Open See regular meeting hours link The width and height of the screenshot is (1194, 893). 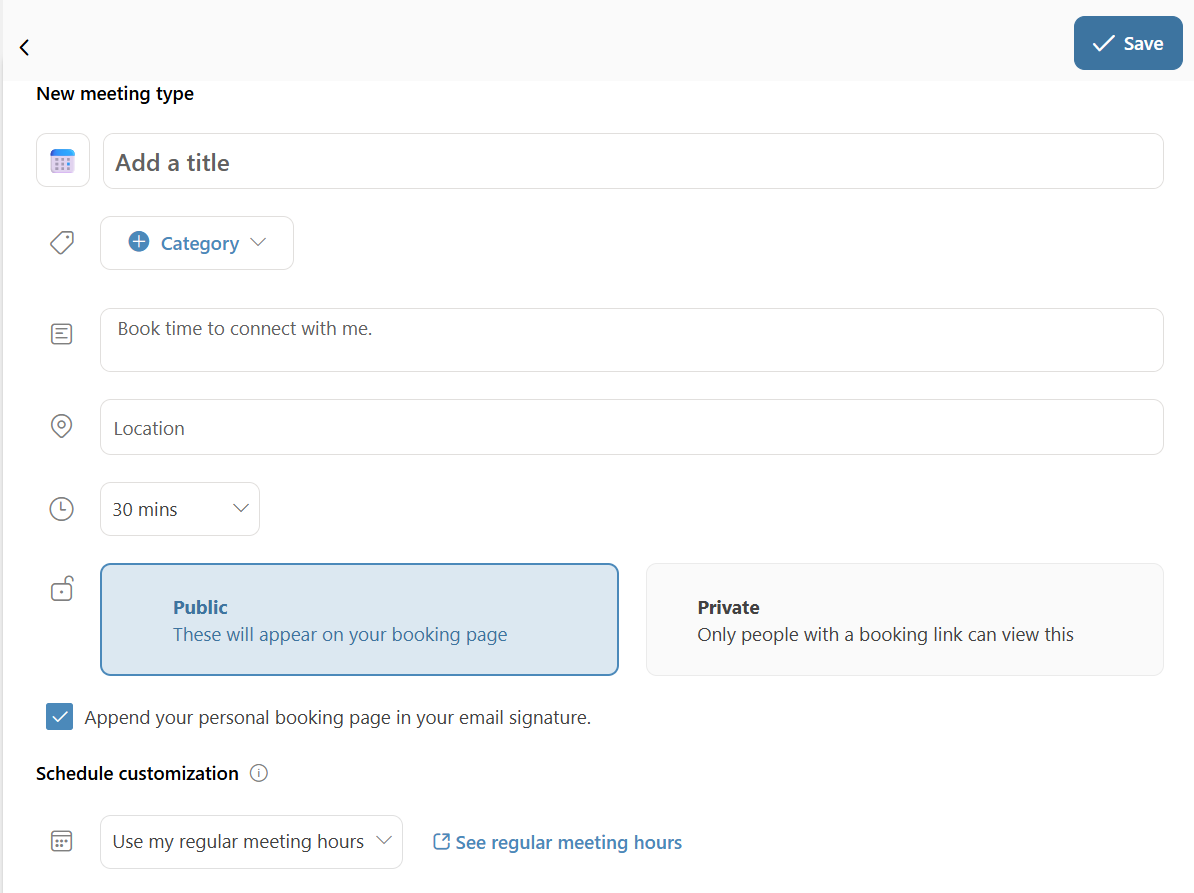pyautogui.click(x=557, y=842)
